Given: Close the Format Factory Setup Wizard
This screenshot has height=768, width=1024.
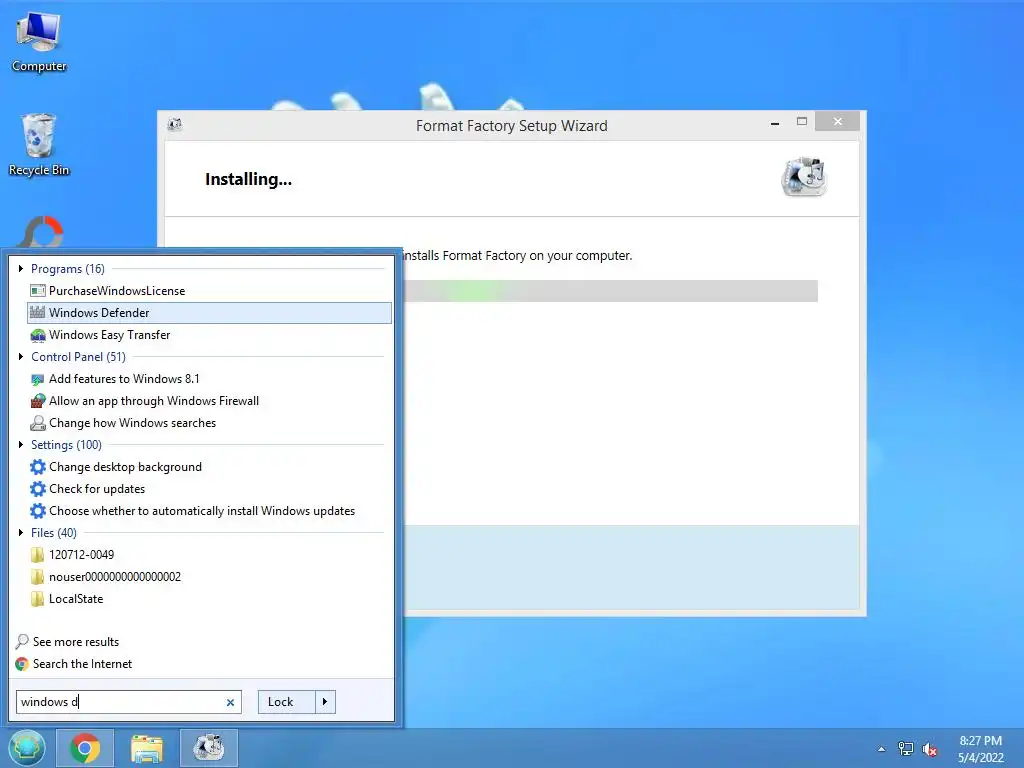Looking at the screenshot, I should [x=837, y=122].
